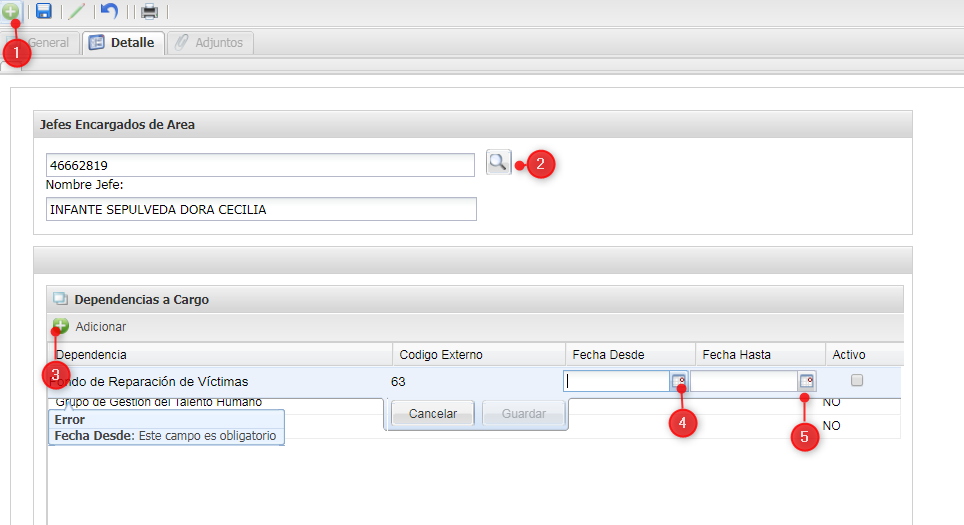Select the Detalle tab

(122, 43)
